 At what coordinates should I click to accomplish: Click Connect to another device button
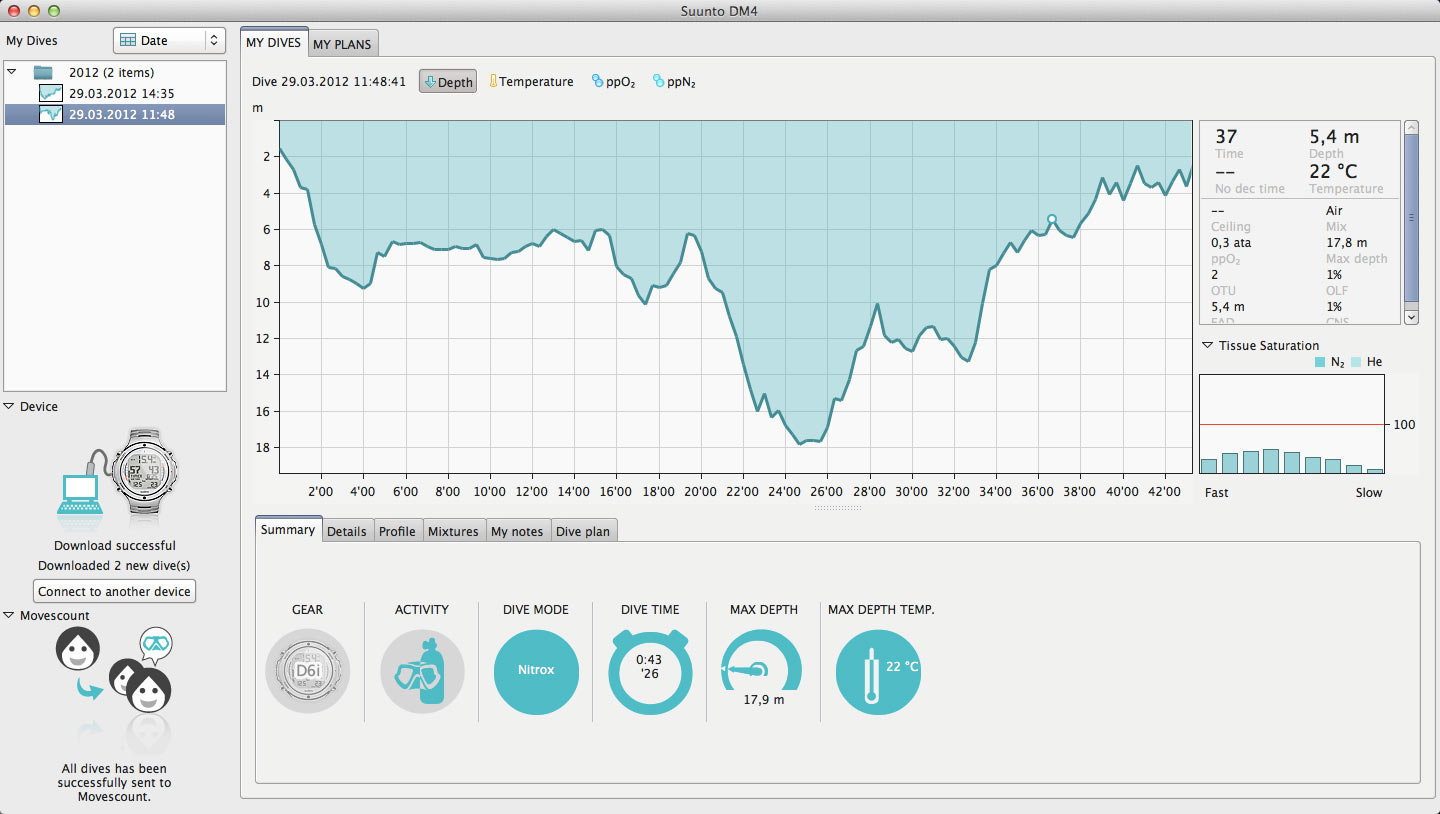tap(114, 591)
